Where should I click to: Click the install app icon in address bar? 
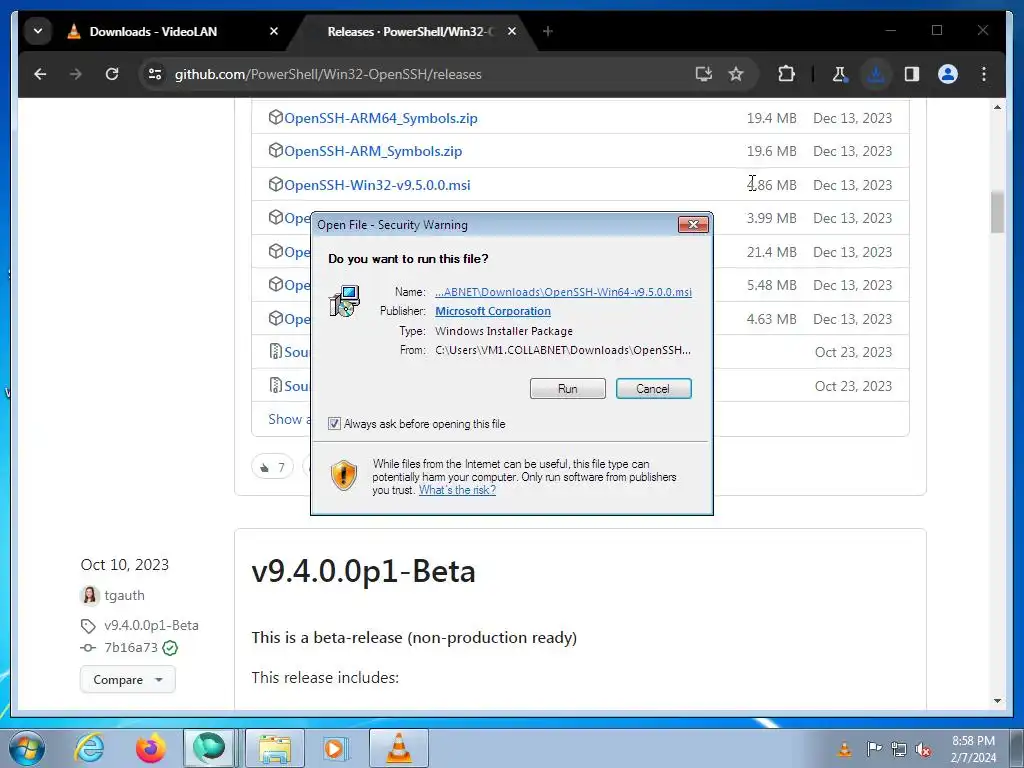(703, 74)
